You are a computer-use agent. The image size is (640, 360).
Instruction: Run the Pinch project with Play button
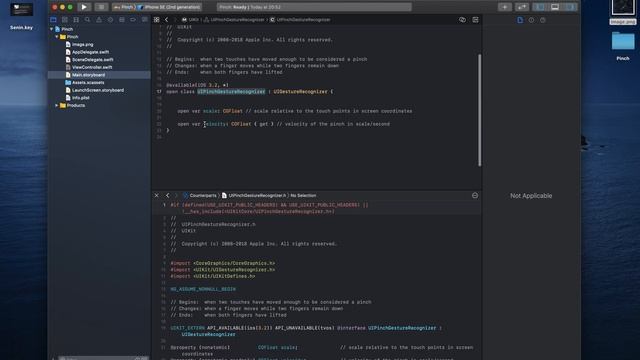coord(84,7)
